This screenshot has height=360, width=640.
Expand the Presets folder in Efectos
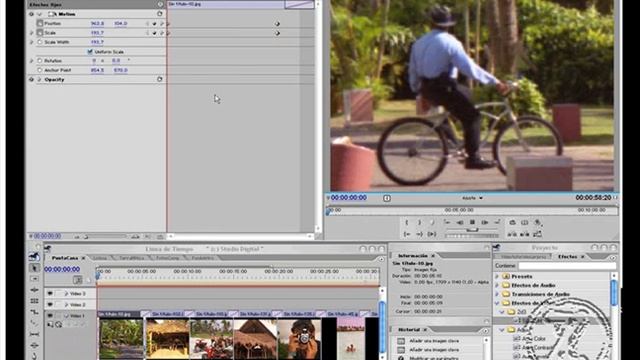[x=497, y=276]
